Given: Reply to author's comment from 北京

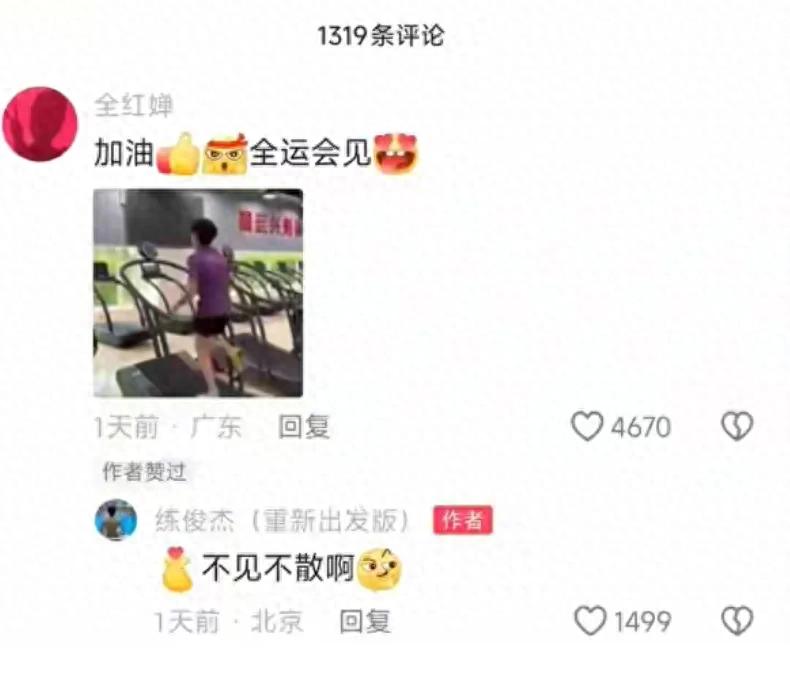Looking at the screenshot, I should [365, 621].
